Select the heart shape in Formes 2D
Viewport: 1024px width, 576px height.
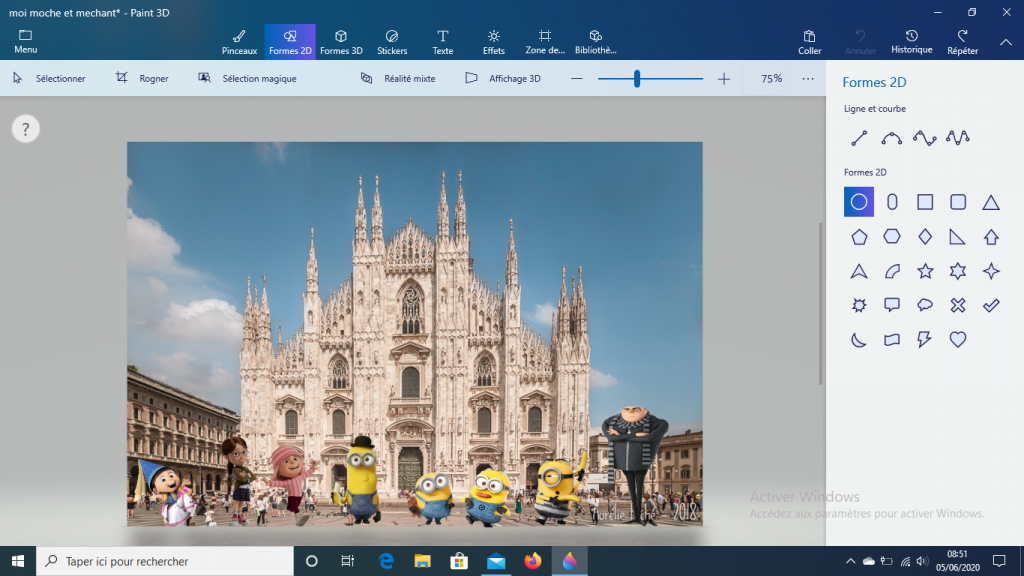tap(958, 340)
